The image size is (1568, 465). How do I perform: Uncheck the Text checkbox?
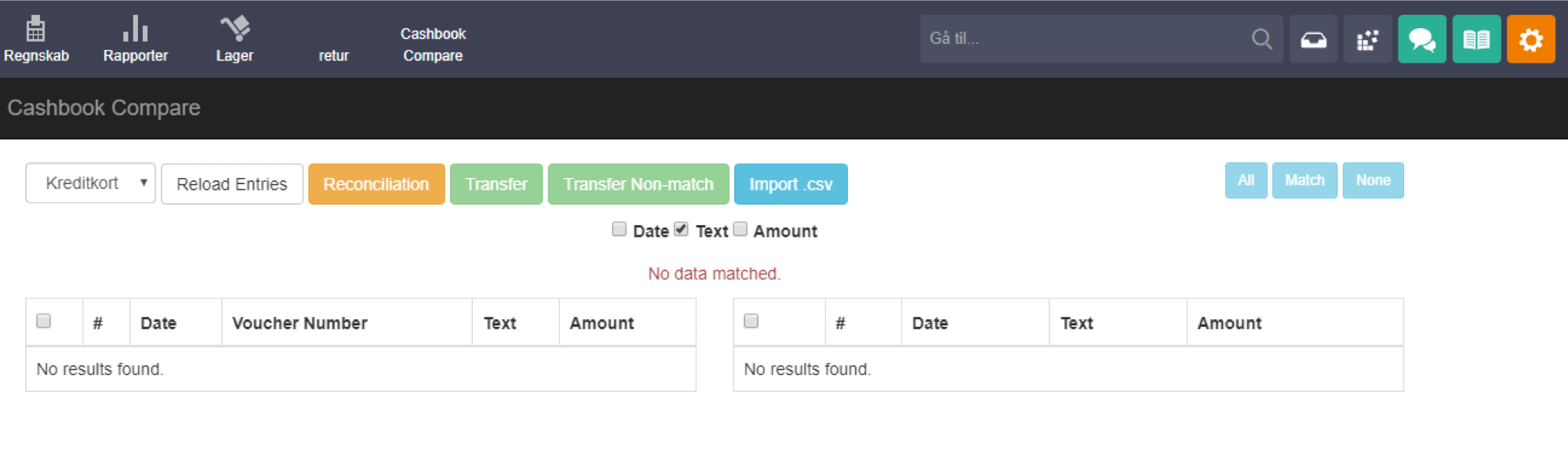(680, 228)
